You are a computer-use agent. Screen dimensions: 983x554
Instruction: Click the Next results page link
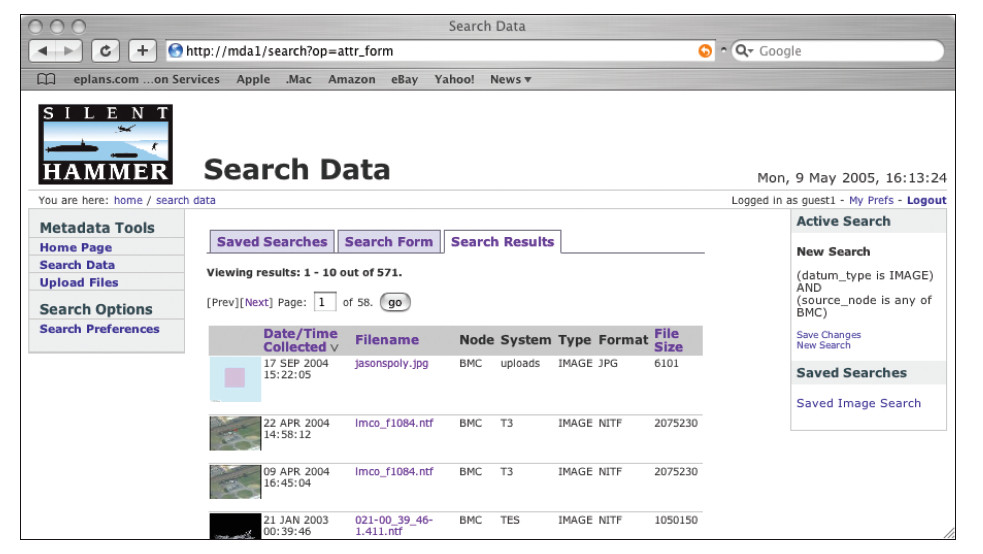click(x=257, y=302)
